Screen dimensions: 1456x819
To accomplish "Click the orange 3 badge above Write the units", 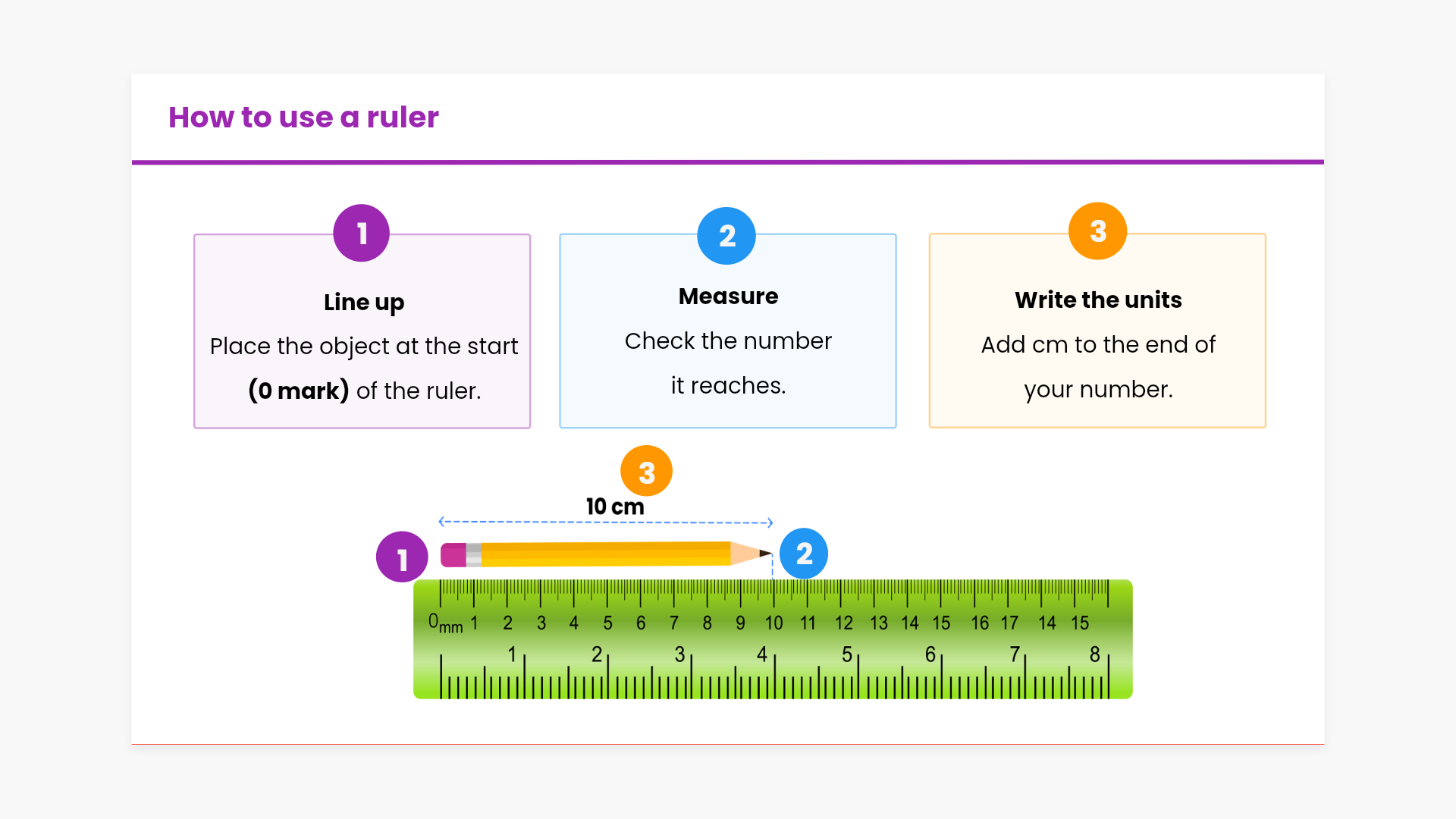I will tap(1097, 231).
